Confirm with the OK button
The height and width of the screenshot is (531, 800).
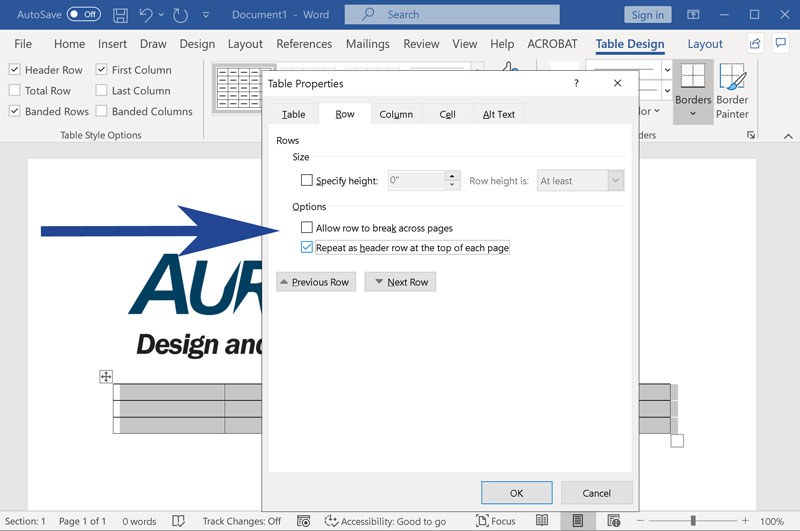(x=516, y=493)
